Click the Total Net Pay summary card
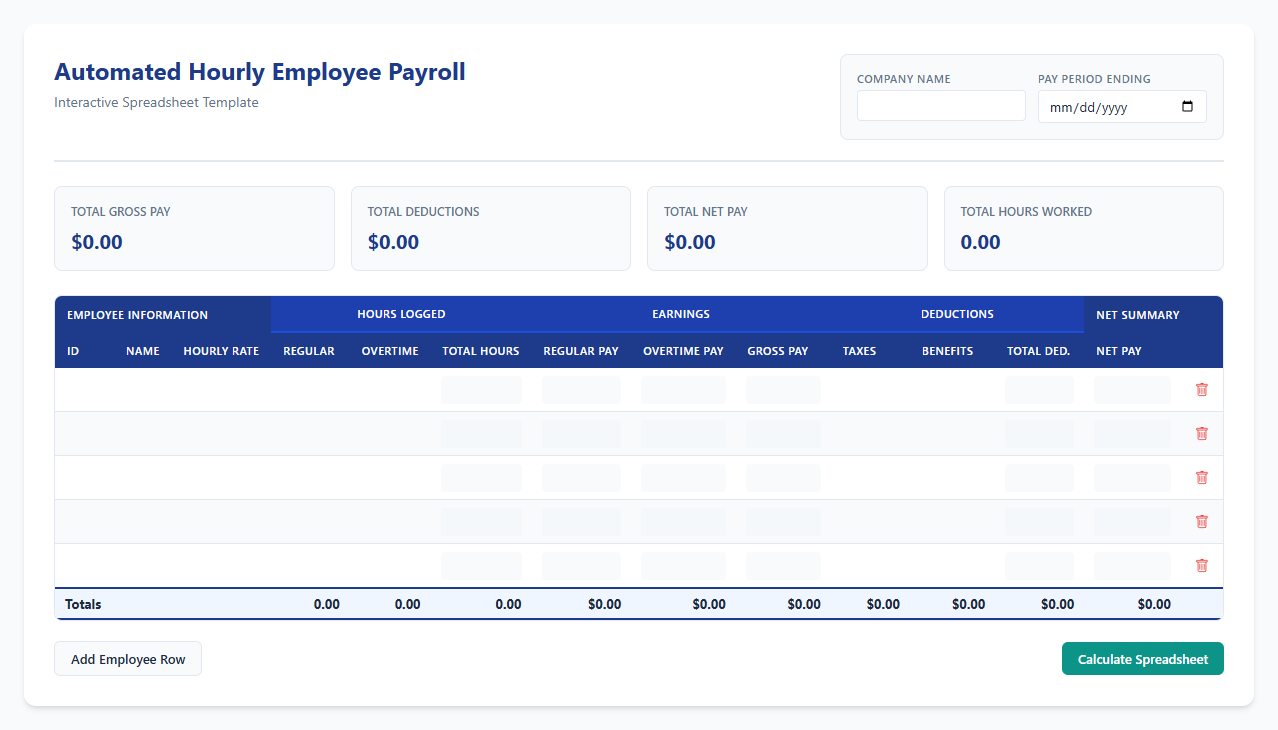 (787, 228)
